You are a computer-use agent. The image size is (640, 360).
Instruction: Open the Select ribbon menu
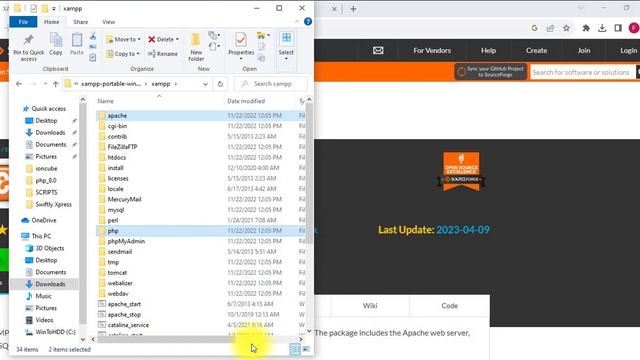pos(286,46)
